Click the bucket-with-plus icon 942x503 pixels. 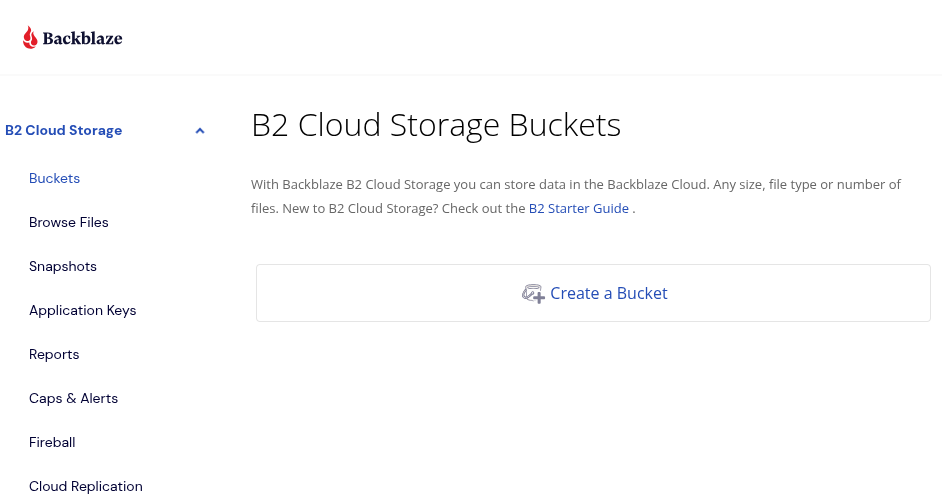point(533,293)
